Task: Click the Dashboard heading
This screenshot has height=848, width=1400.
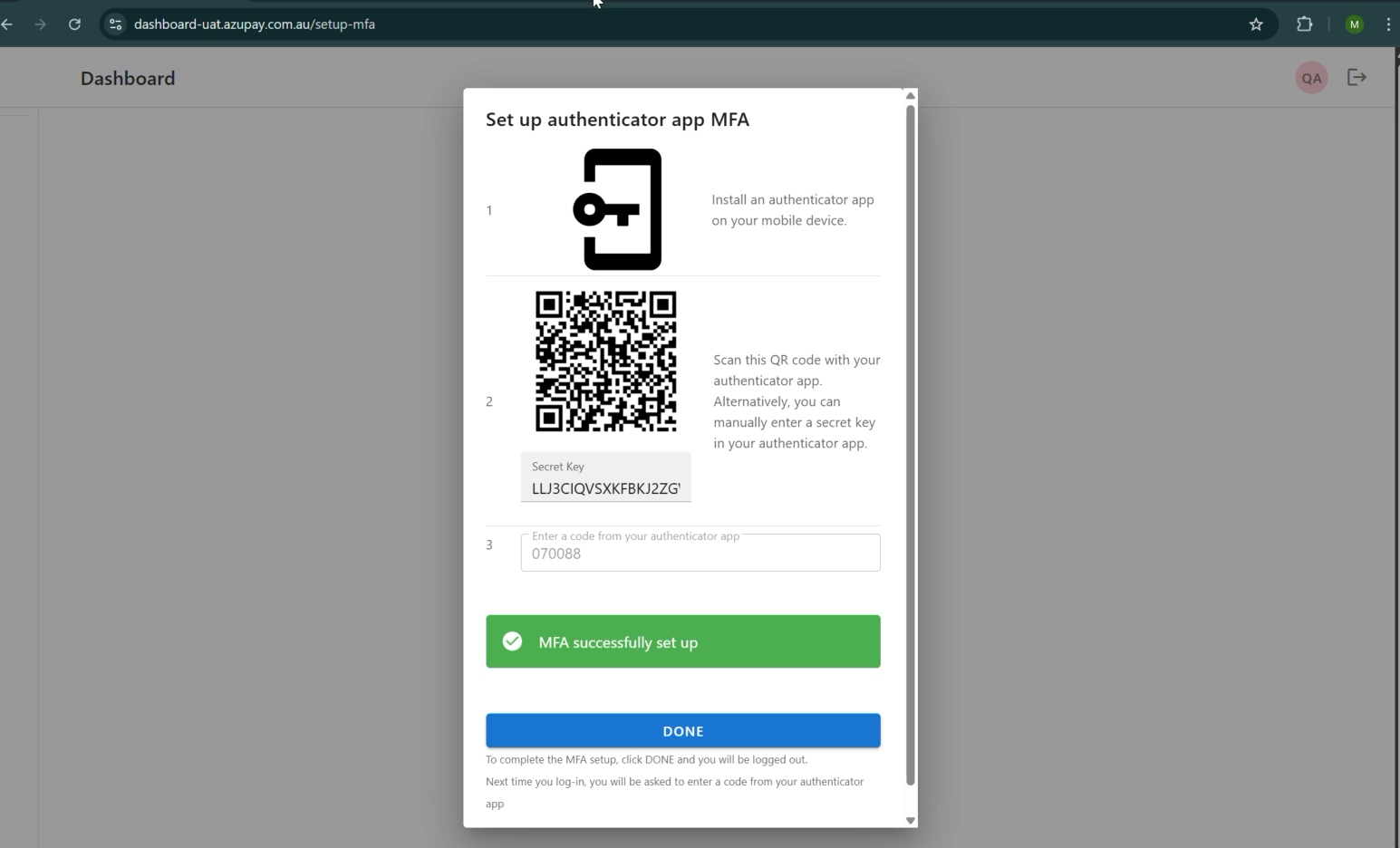Action: point(128,79)
